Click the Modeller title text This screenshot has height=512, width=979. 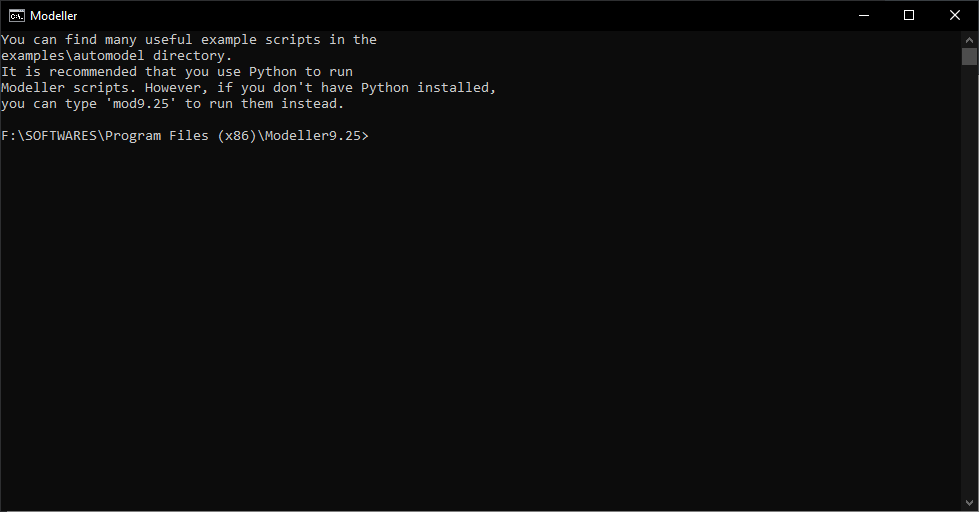click(54, 16)
